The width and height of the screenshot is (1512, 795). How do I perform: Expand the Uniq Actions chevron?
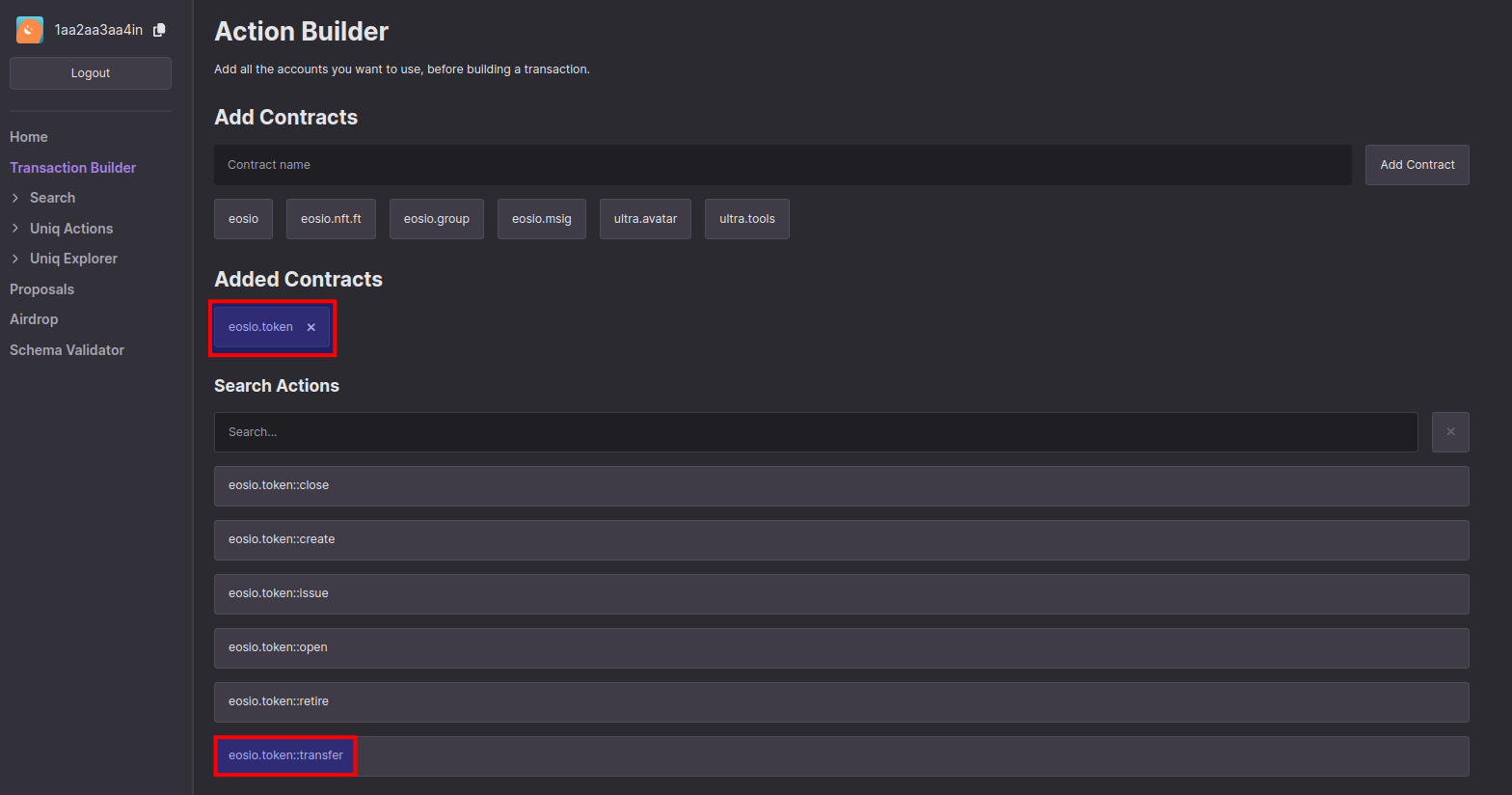[15, 229]
